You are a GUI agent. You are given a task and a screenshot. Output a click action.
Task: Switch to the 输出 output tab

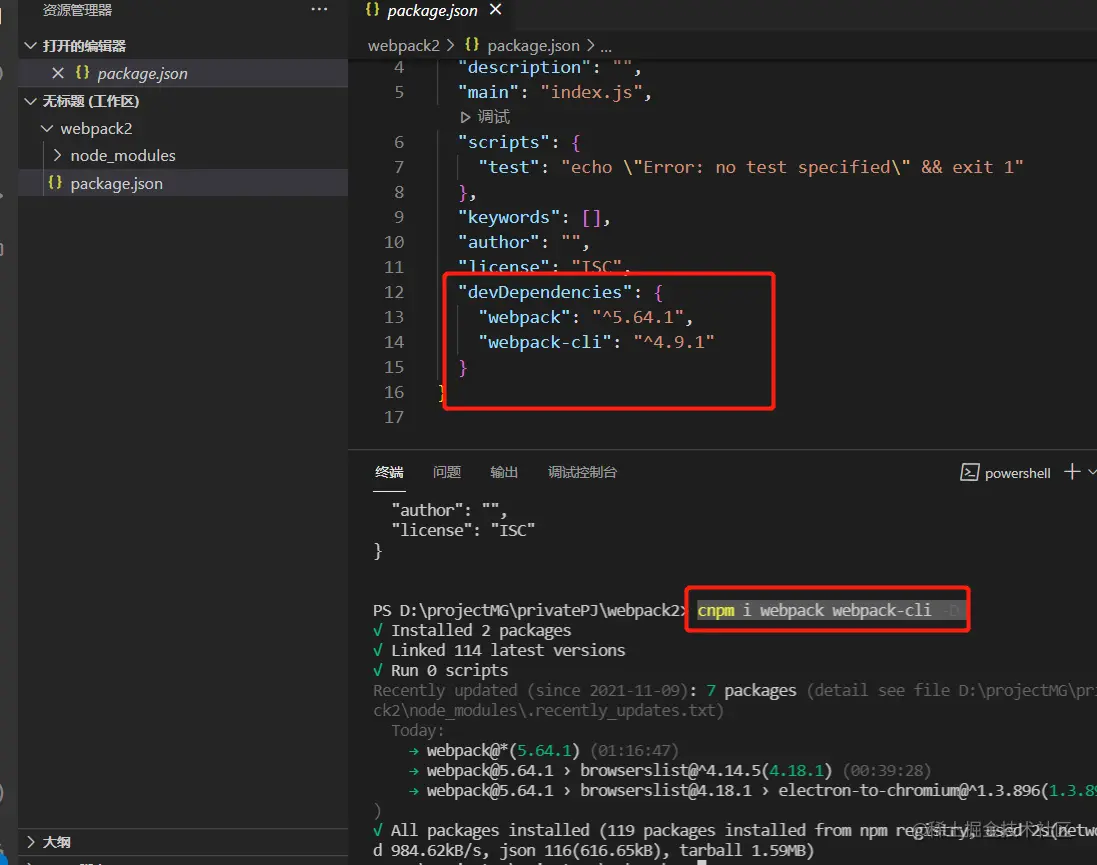(x=504, y=472)
